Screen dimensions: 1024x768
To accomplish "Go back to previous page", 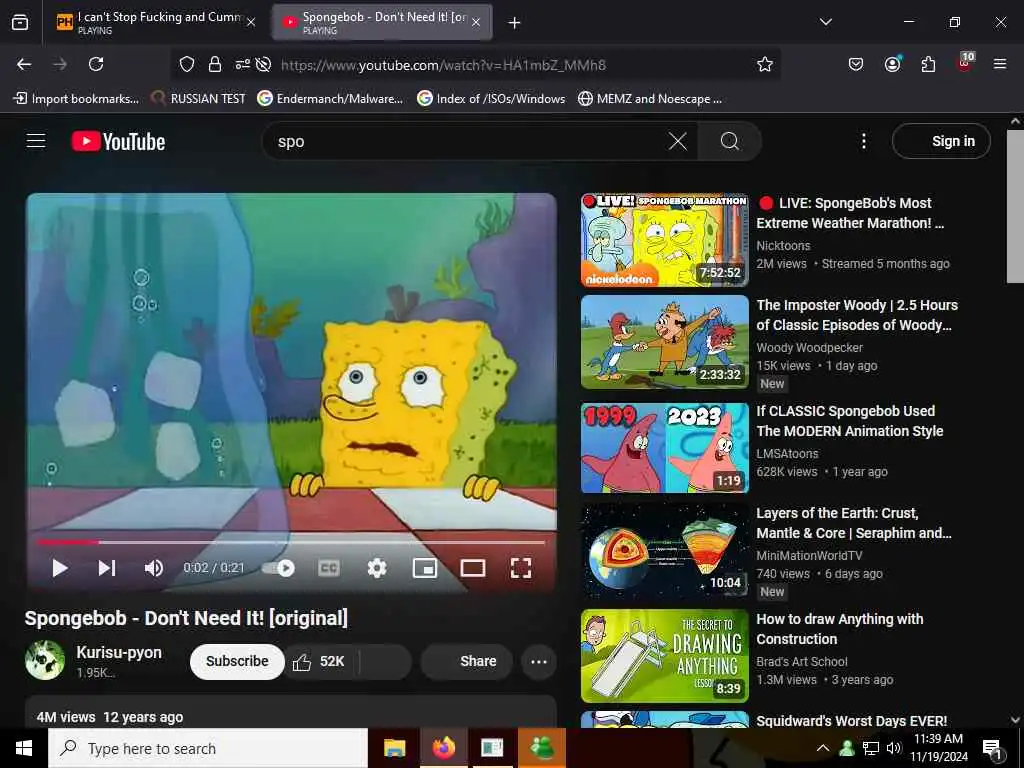I will [24, 64].
